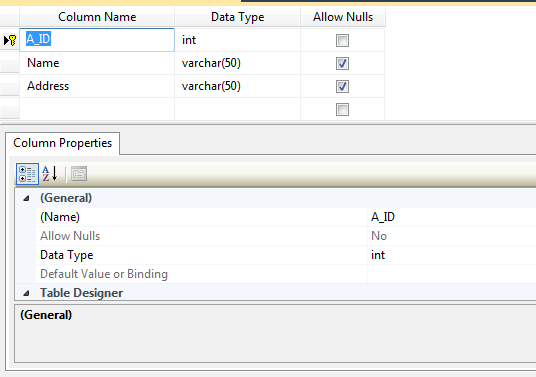The width and height of the screenshot is (536, 377).
Task: Click the Categorized view icon
Action: 27,174
